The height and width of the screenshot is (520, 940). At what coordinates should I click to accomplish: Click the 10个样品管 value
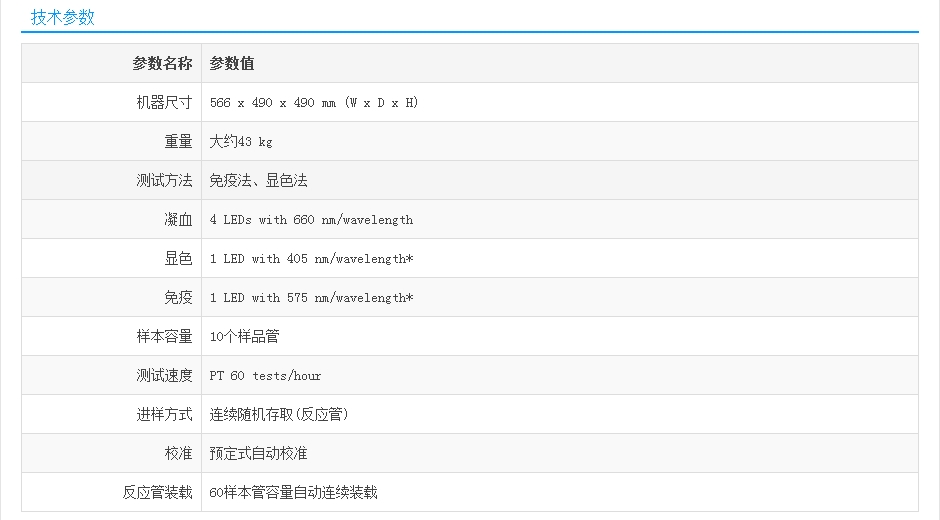click(x=244, y=337)
